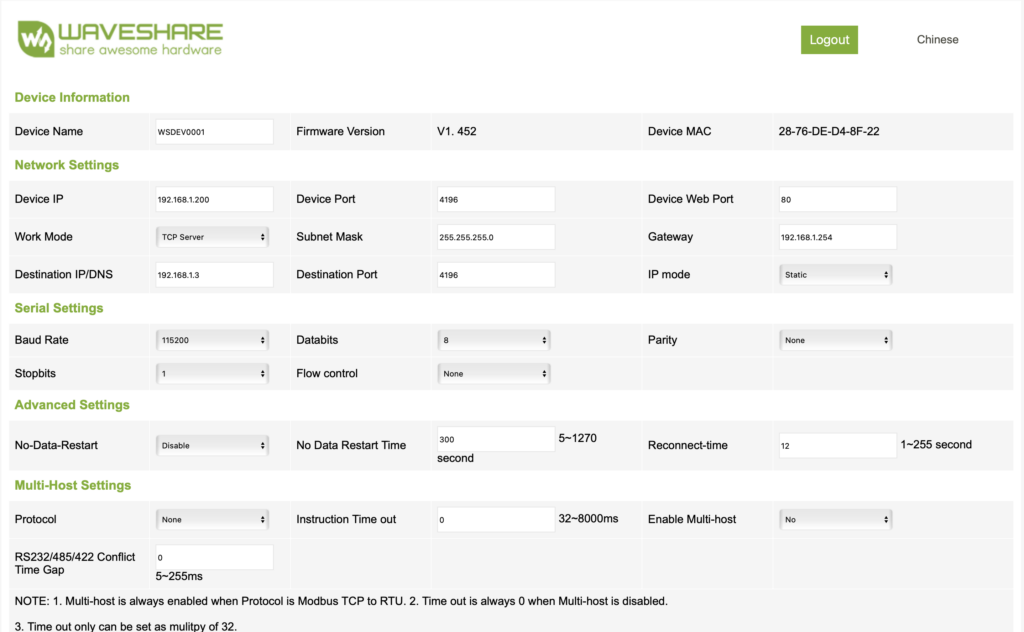Click the 32~8000ms range hint

click(588, 518)
